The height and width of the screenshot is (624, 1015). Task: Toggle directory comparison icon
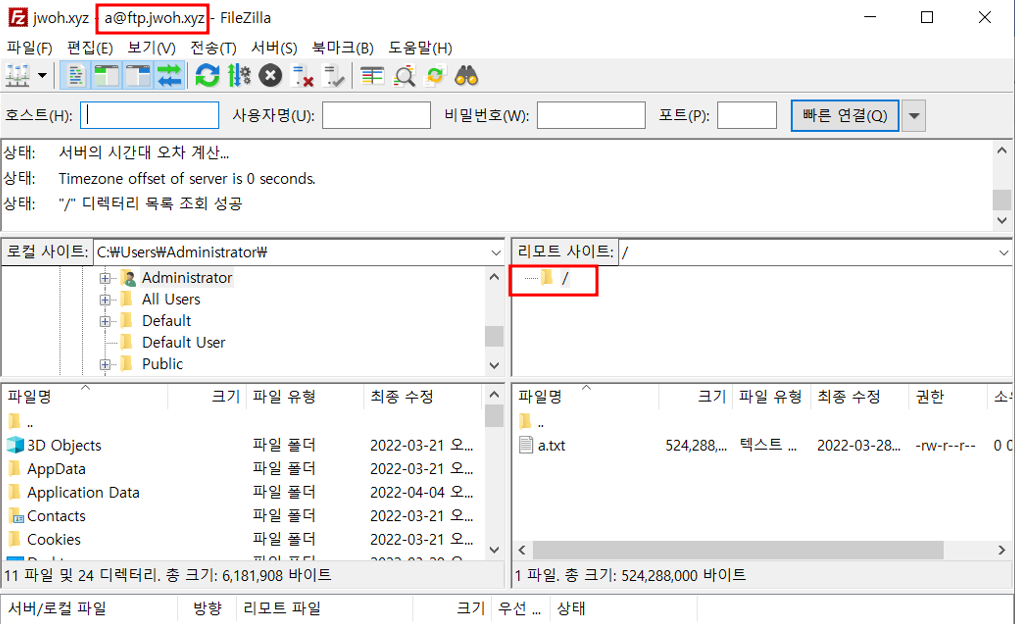tap(404, 76)
